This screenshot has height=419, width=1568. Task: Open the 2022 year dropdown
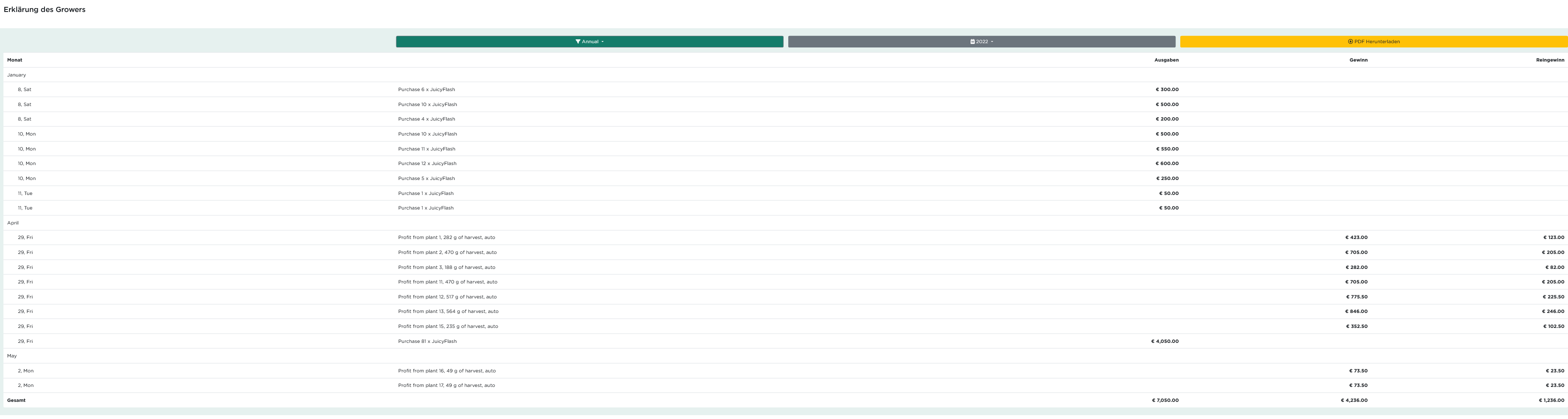coord(981,41)
